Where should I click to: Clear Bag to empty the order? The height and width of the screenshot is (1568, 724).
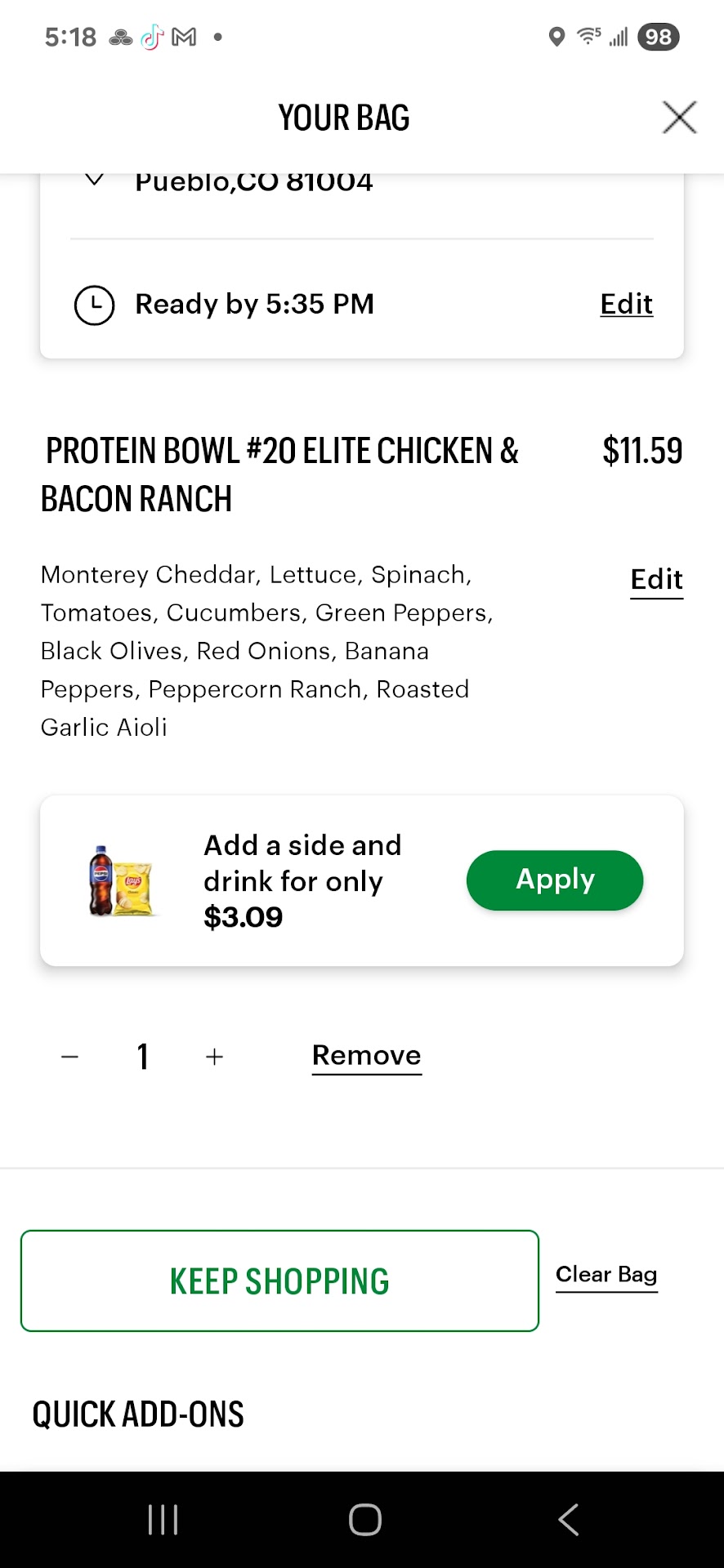pyautogui.click(x=606, y=1275)
